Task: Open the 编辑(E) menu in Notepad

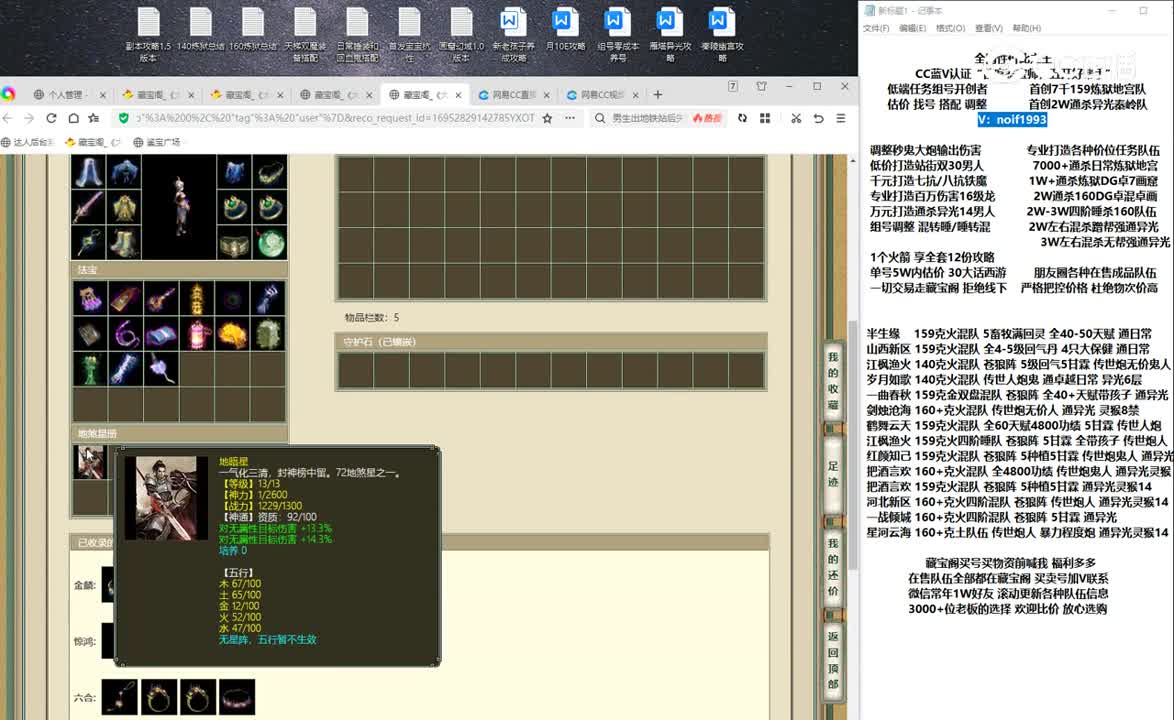Action: tap(913, 28)
